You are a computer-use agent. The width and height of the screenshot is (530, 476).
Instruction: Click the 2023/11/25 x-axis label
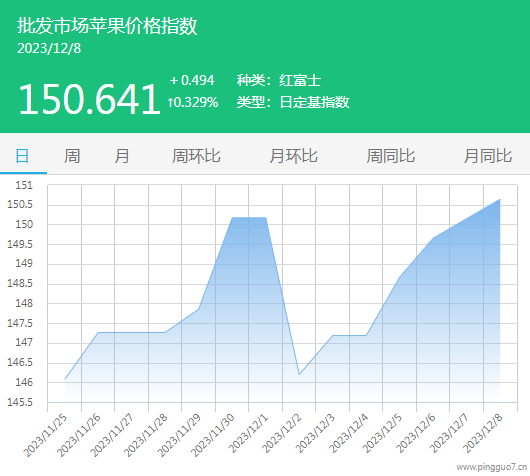coord(45,435)
